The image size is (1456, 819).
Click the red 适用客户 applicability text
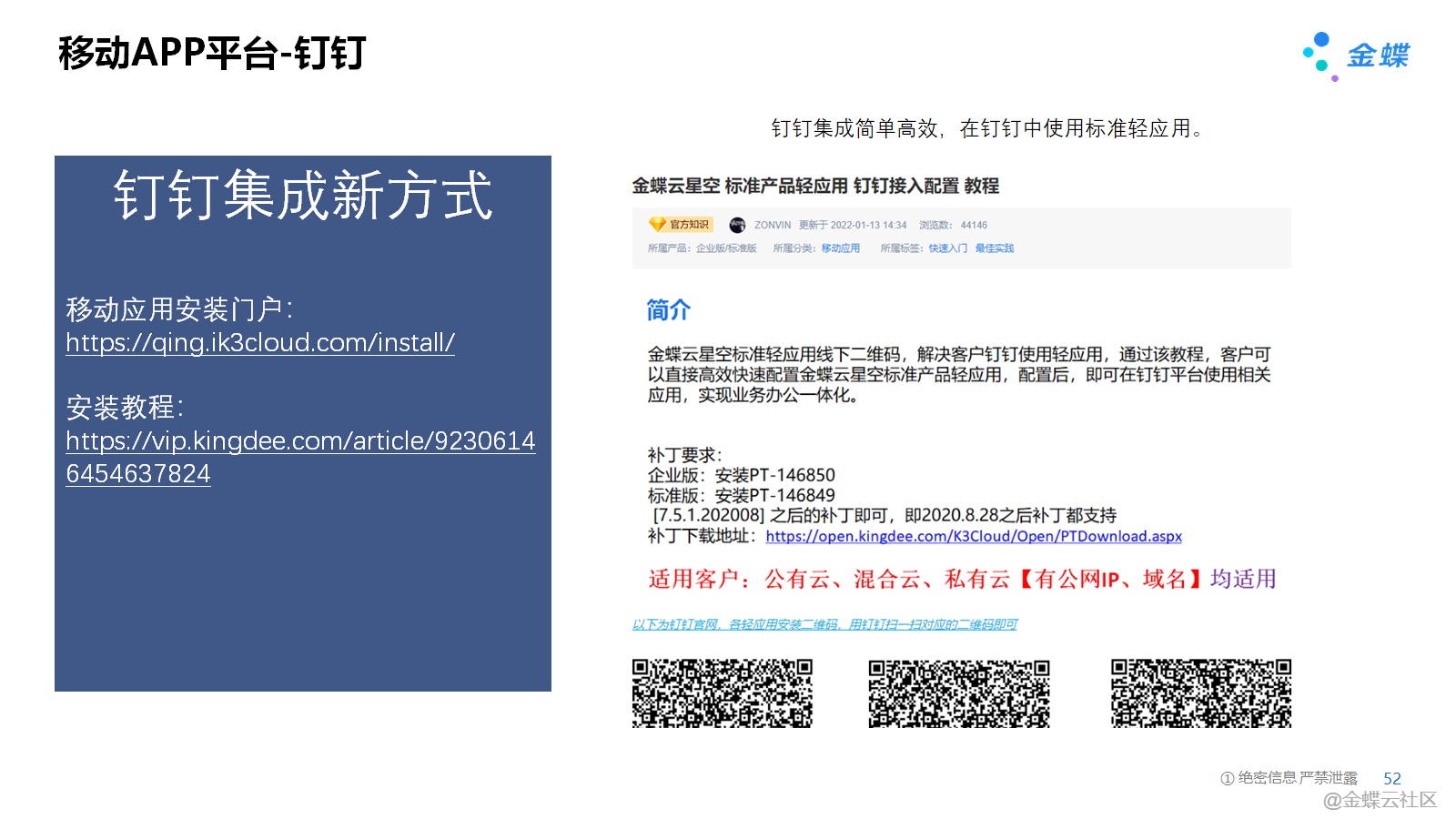[961, 579]
